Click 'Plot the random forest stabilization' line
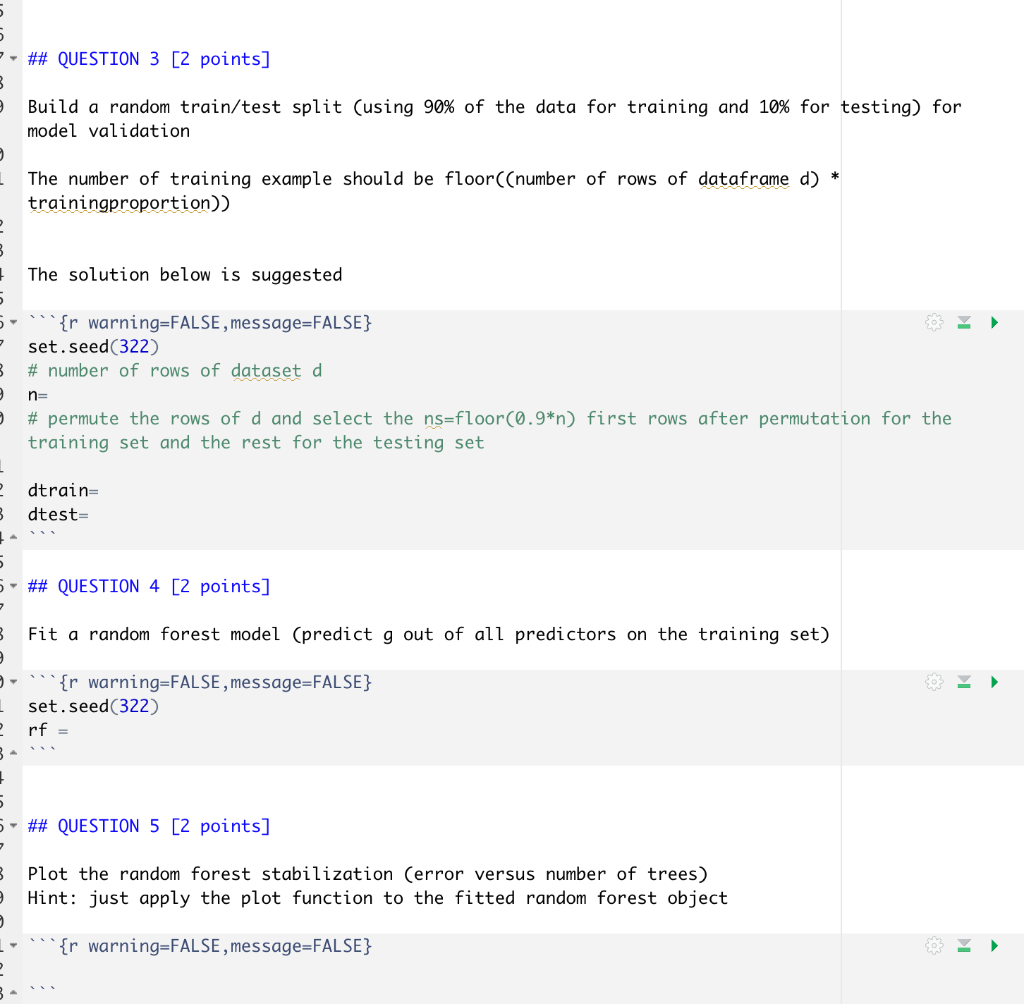 pyautogui.click(x=368, y=874)
